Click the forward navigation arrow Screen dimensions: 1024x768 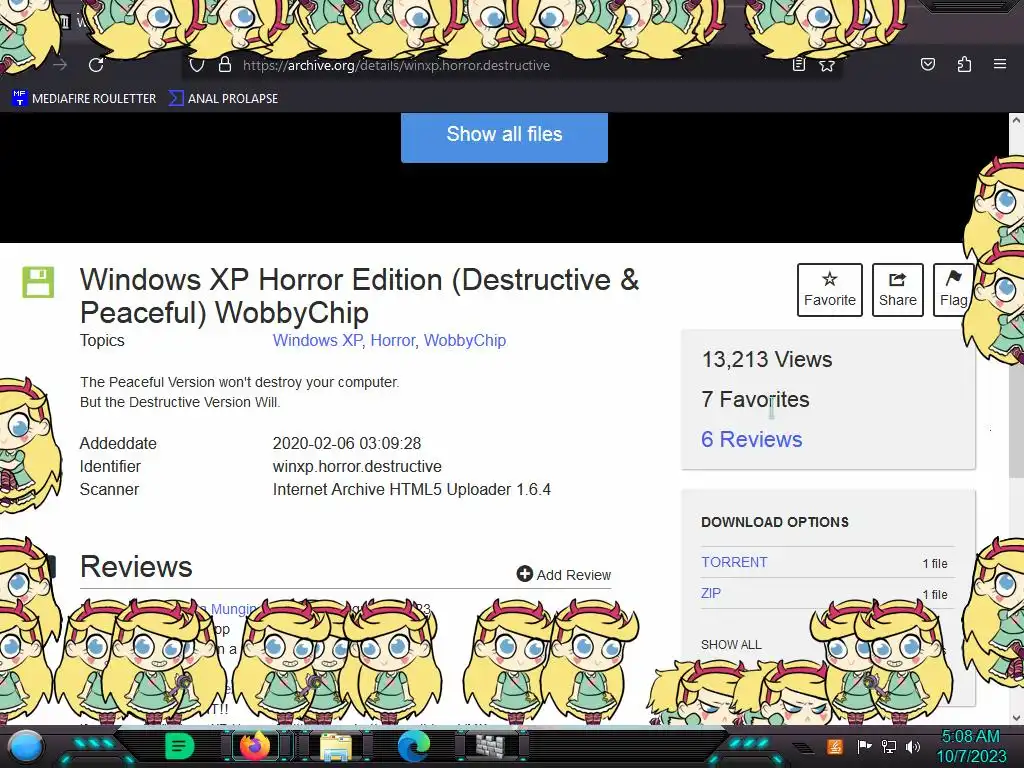[60, 65]
